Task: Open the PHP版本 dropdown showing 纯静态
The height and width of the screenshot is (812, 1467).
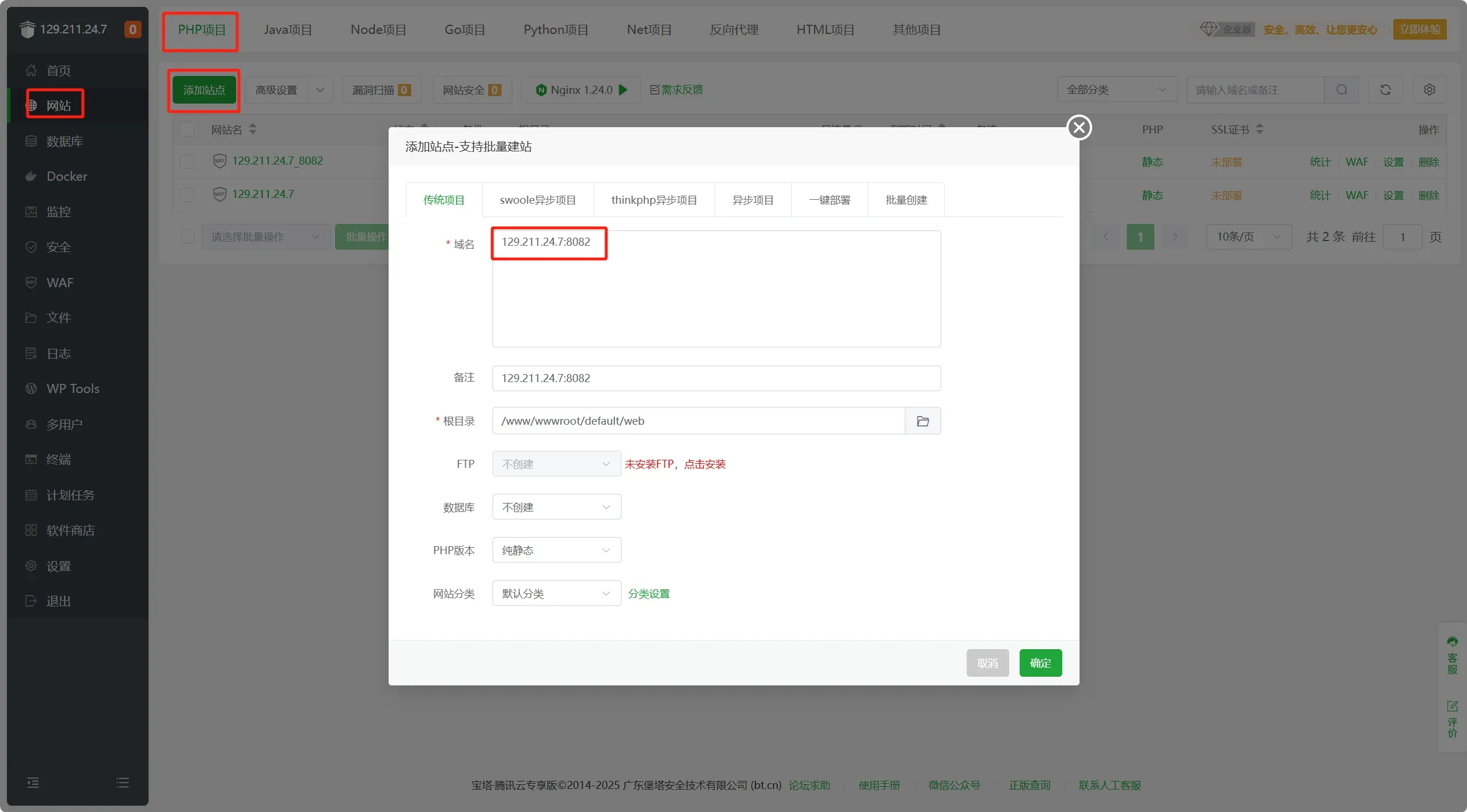Action: 556,550
